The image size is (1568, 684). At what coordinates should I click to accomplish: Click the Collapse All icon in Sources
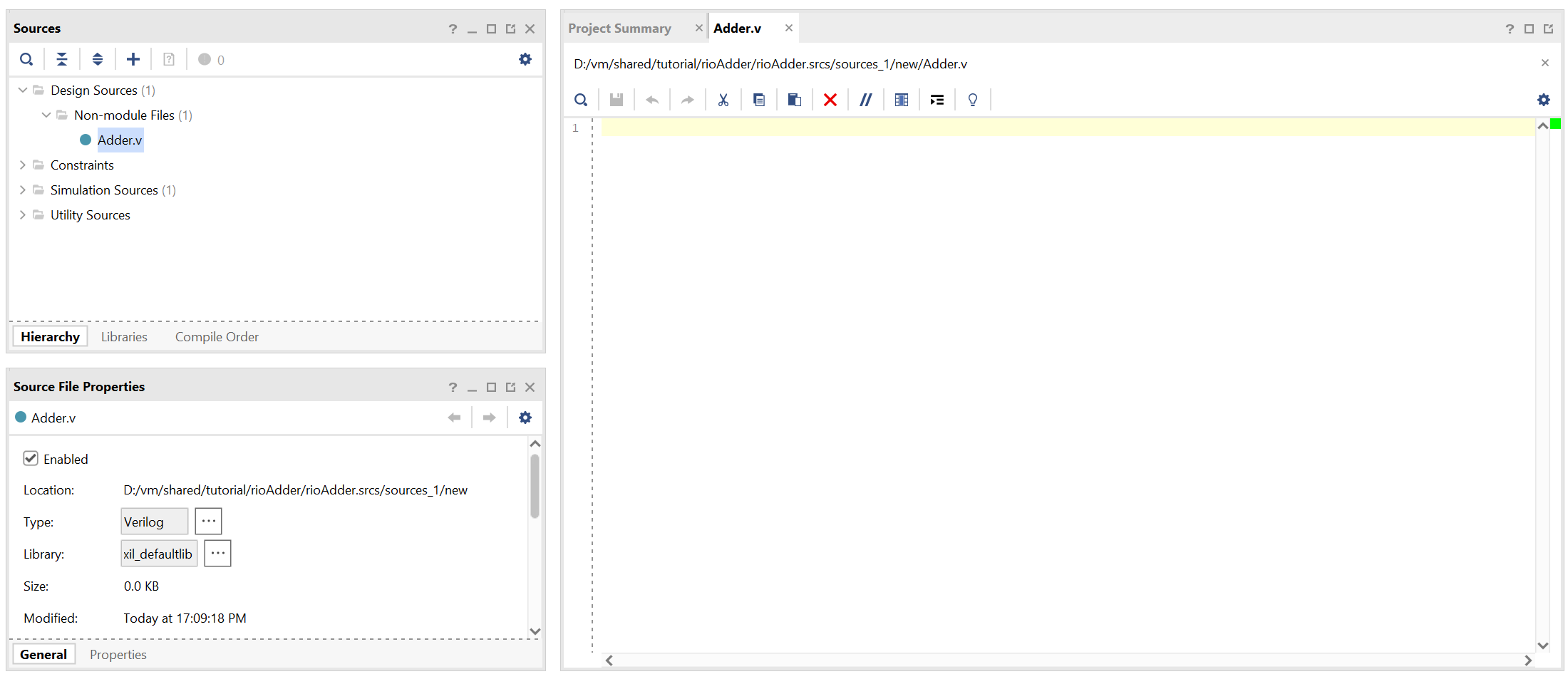(62, 59)
